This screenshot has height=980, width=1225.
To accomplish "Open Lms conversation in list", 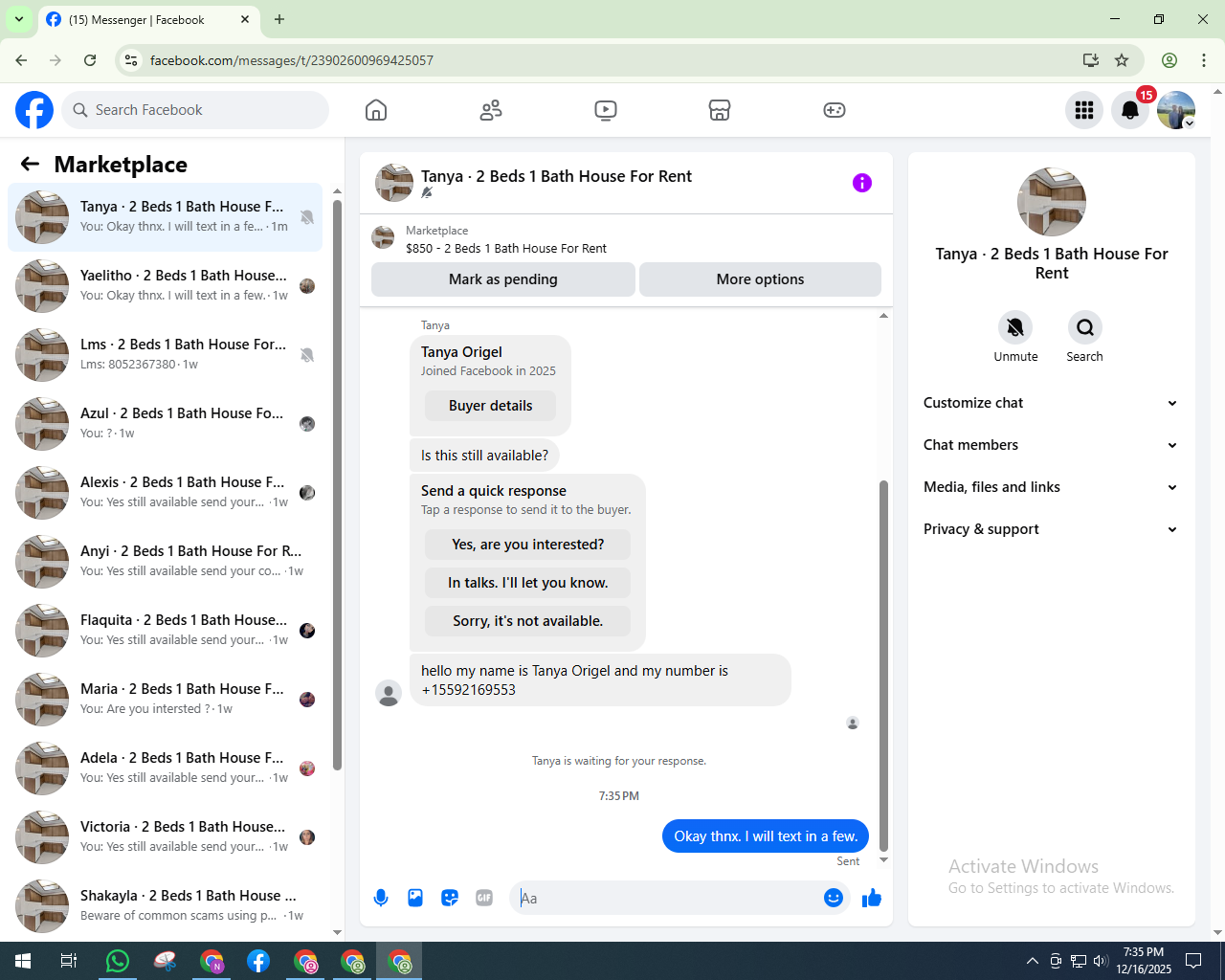I will 166,355.
